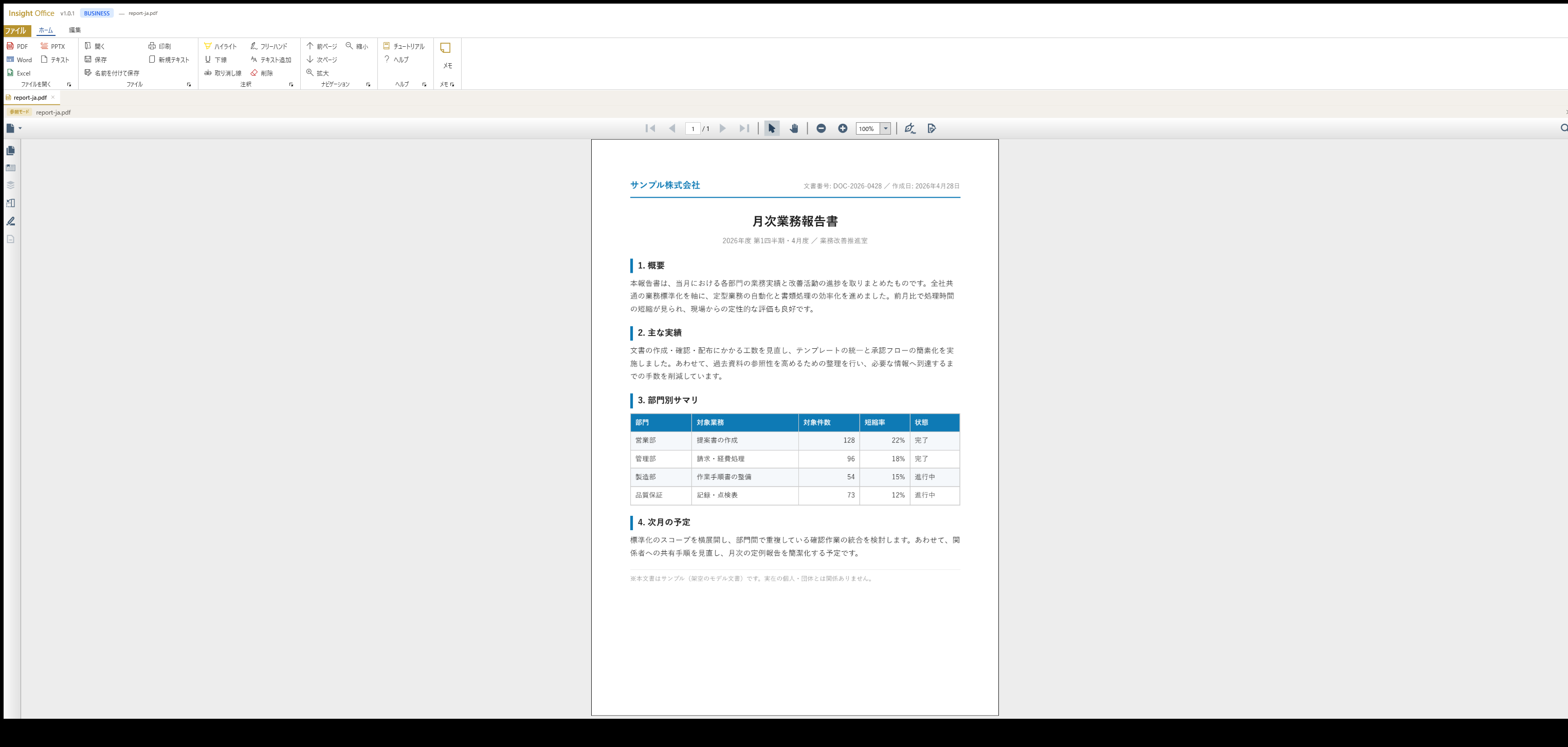Click 縮小 zoom out ribbon button
This screenshot has height=747, width=1568.
click(x=357, y=46)
